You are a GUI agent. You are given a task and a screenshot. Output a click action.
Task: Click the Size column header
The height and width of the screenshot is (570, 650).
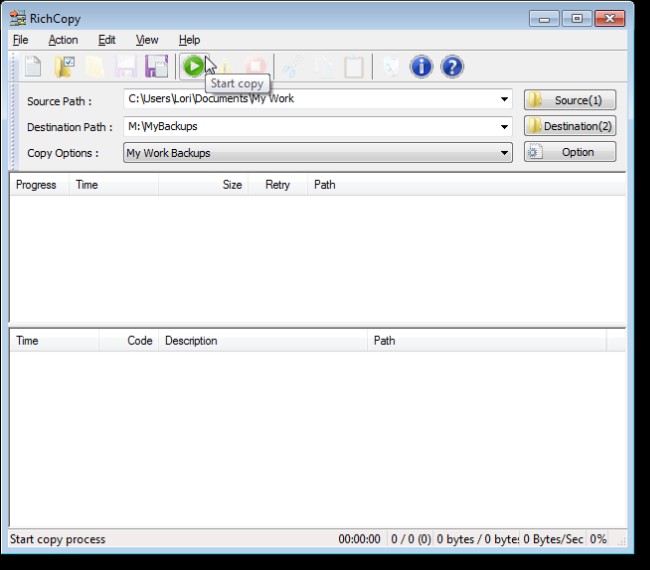click(x=204, y=184)
